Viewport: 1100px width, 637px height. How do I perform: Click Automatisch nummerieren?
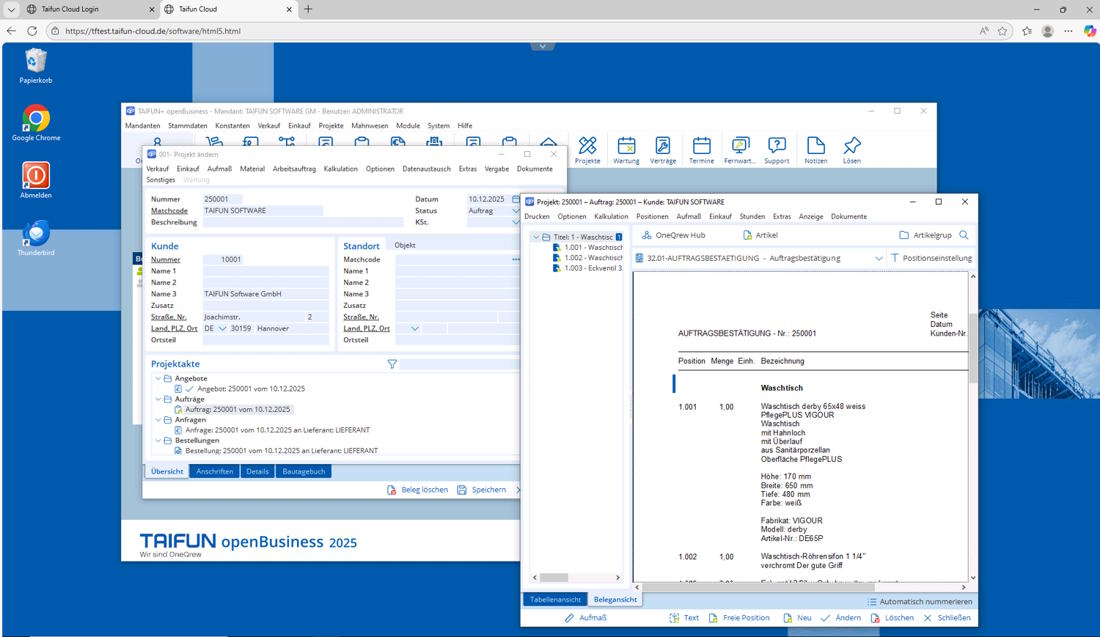pyautogui.click(x=920, y=602)
